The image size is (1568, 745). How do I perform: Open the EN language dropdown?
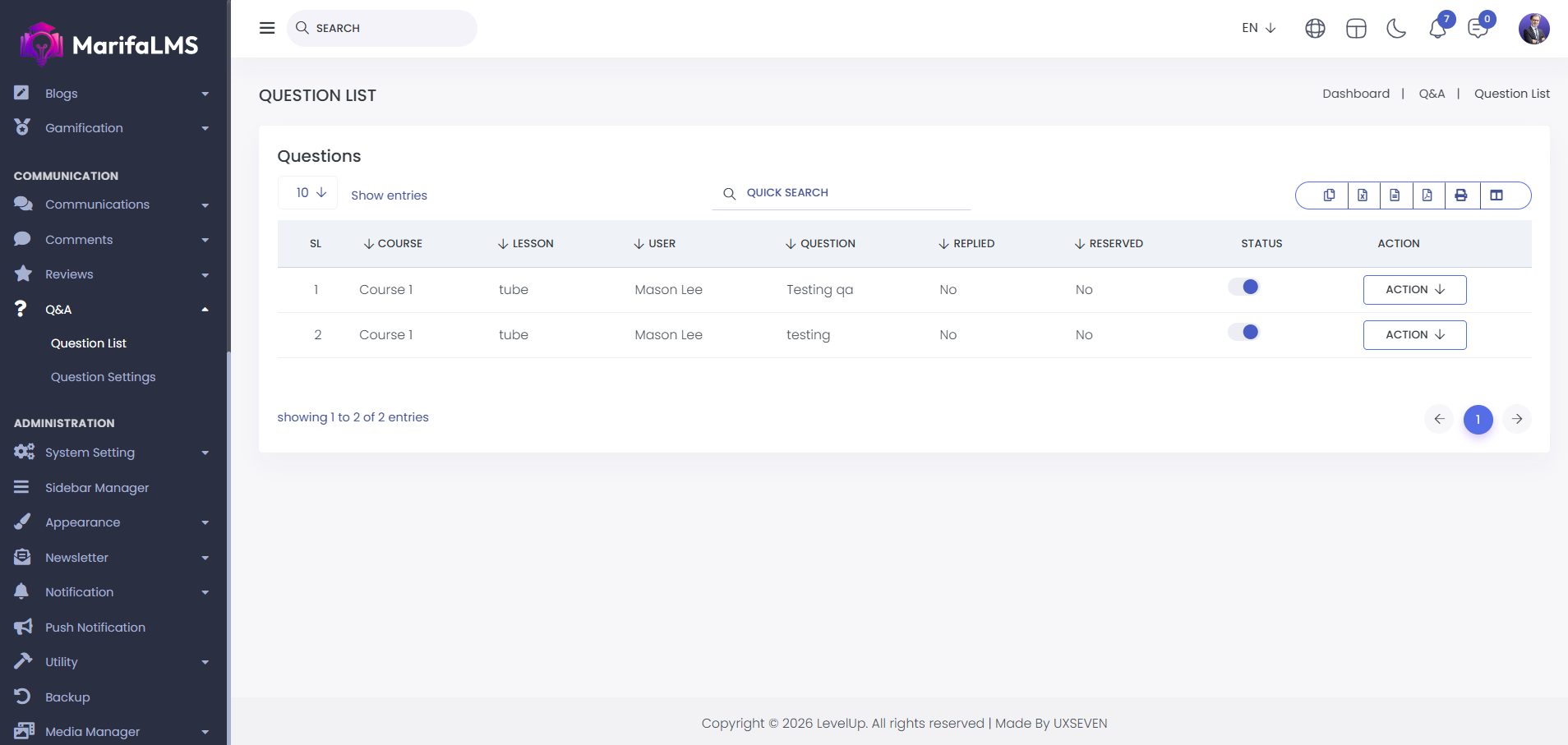(x=1258, y=28)
